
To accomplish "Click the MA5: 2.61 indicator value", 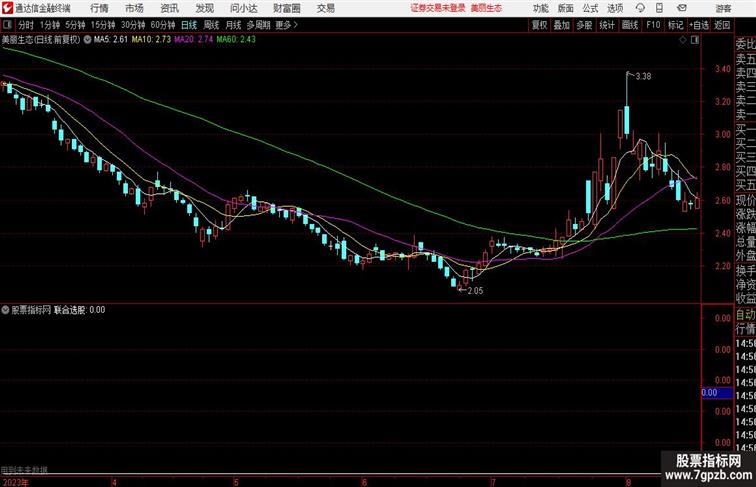I will [111, 40].
